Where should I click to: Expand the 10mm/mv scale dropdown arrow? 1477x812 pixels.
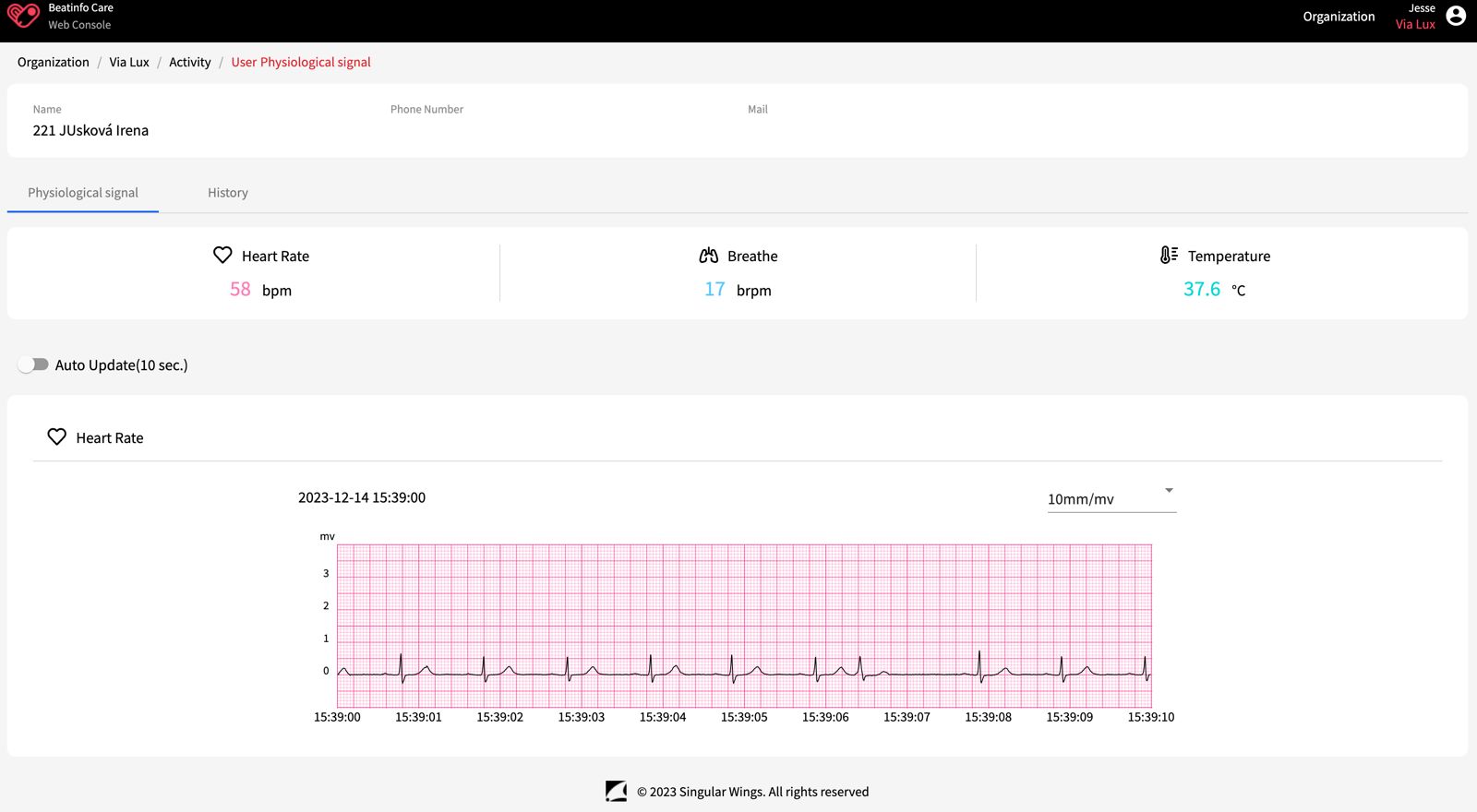click(1169, 491)
